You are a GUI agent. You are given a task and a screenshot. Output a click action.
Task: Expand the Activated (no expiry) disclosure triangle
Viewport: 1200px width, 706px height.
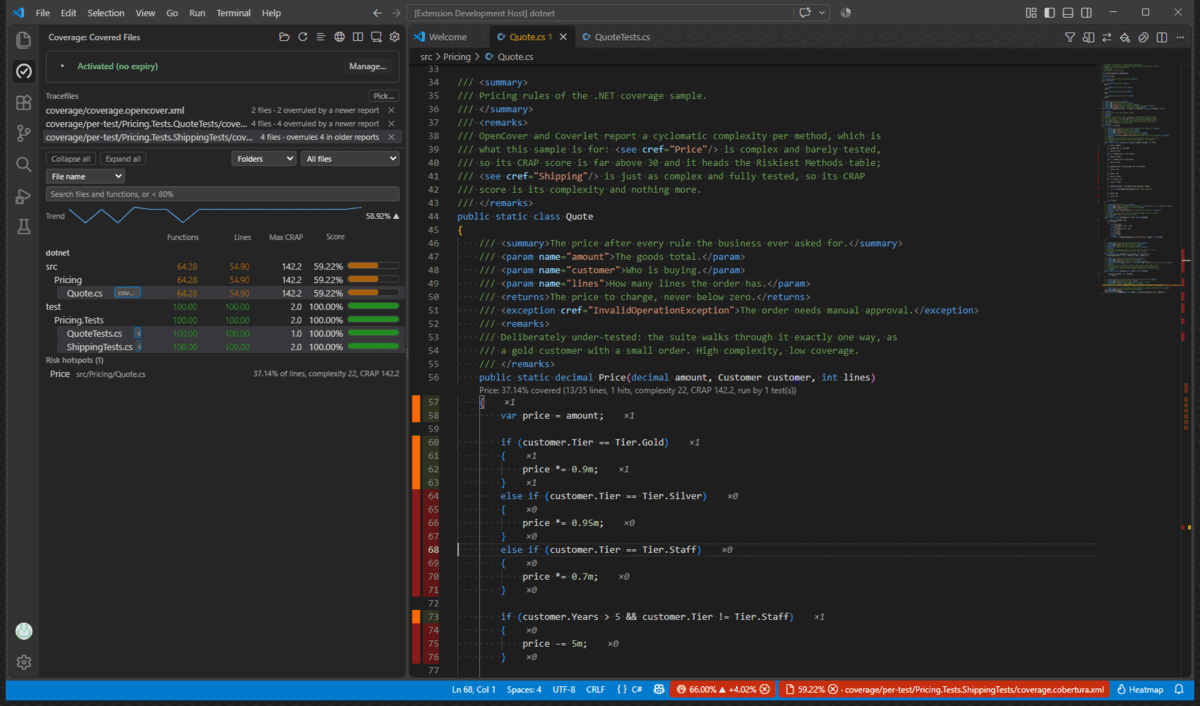[62, 66]
